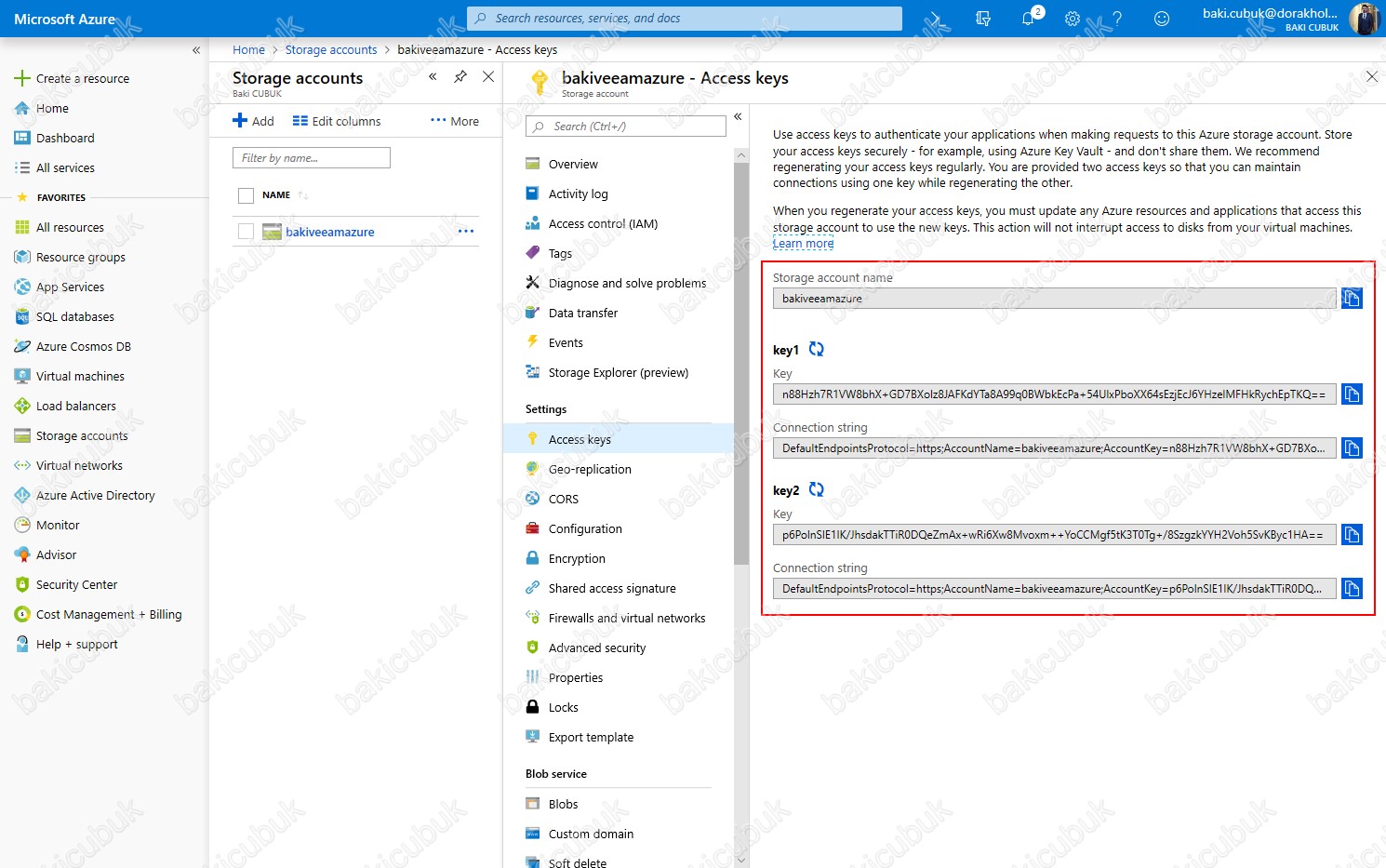Collapse the left favorites sidebar
This screenshot has width=1386, height=868.
pos(196,50)
